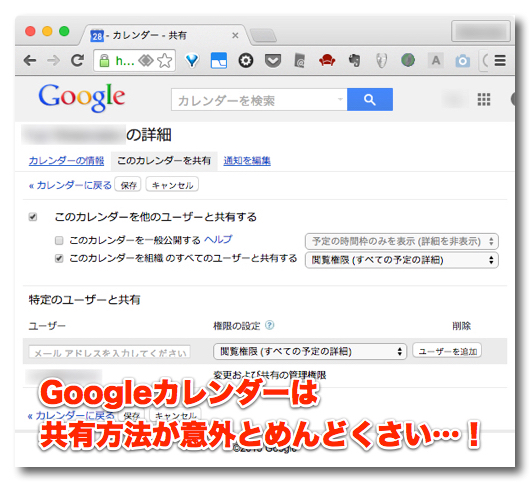Open the Google apps grid
Viewport: 530px width, 482px height.
coord(484,99)
